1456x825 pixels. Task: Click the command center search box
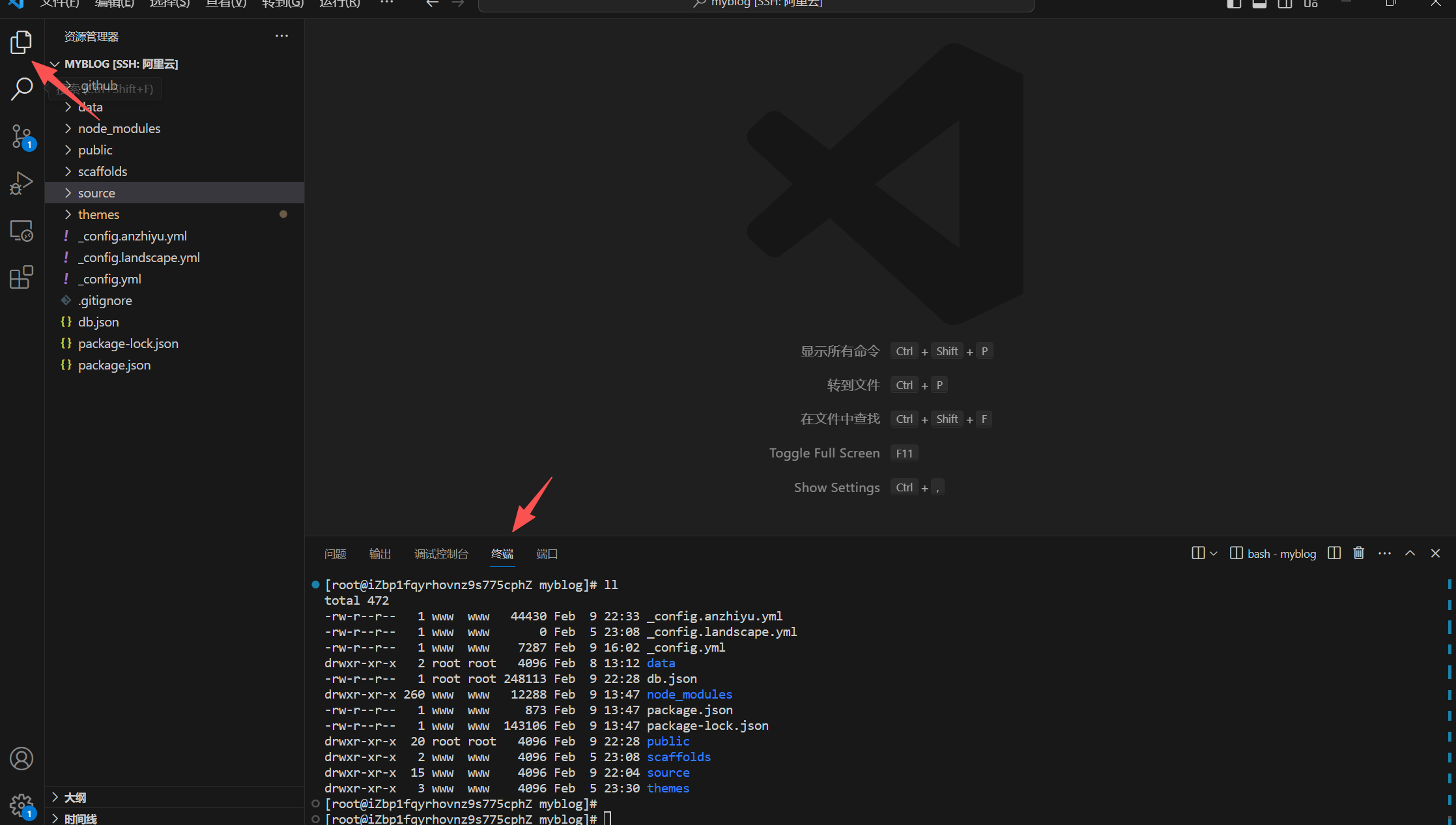pos(756,4)
